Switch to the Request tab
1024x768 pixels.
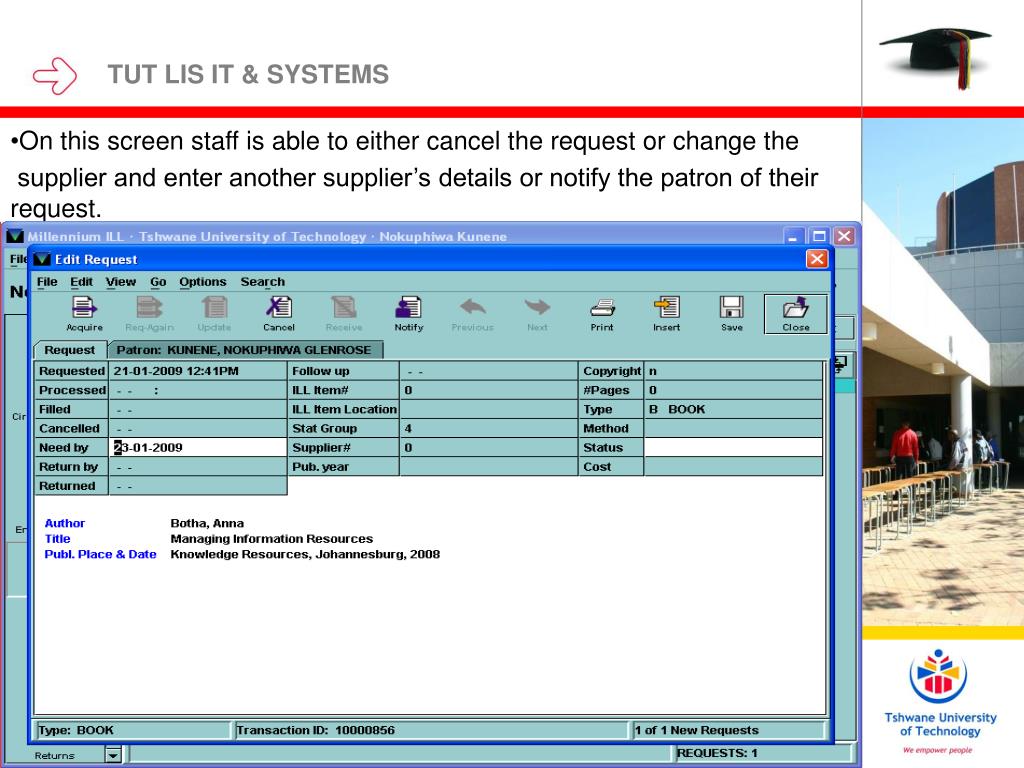(70, 350)
